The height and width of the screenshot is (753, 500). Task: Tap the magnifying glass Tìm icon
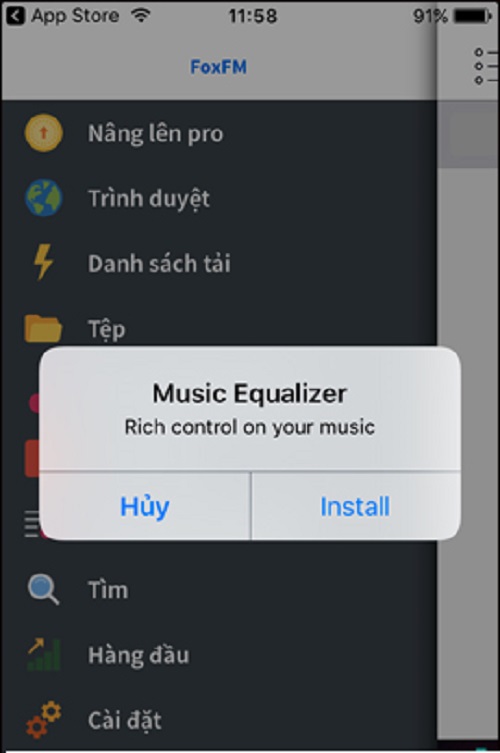tap(43, 590)
